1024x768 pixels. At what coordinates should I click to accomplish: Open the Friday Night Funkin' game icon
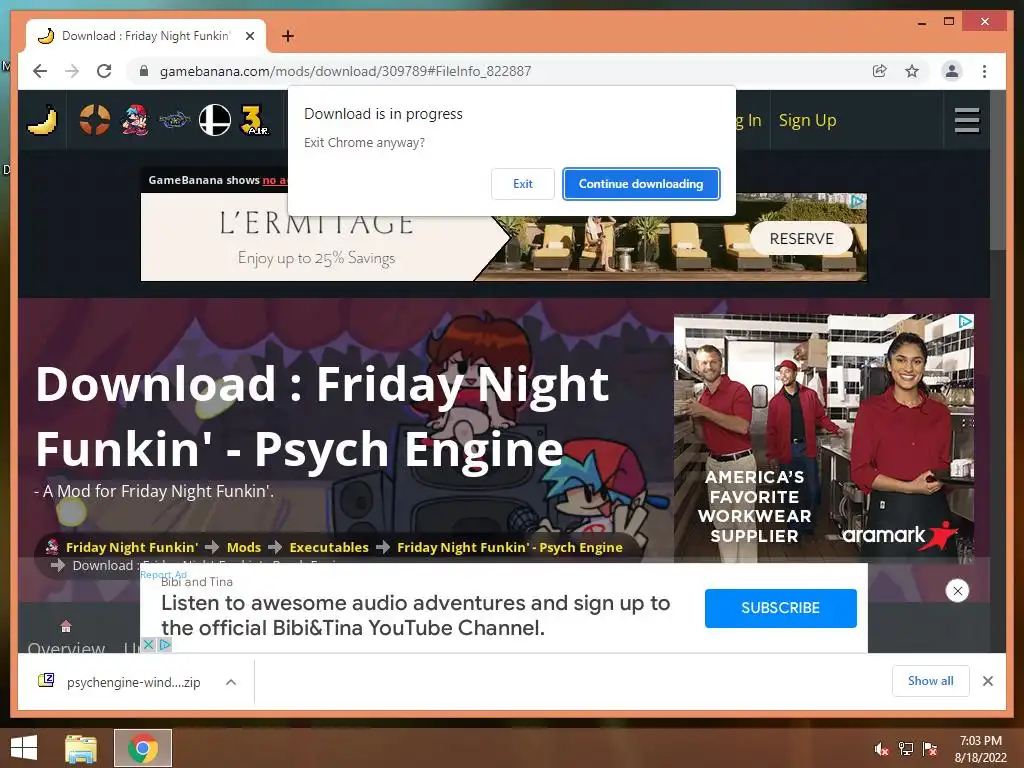[135, 120]
